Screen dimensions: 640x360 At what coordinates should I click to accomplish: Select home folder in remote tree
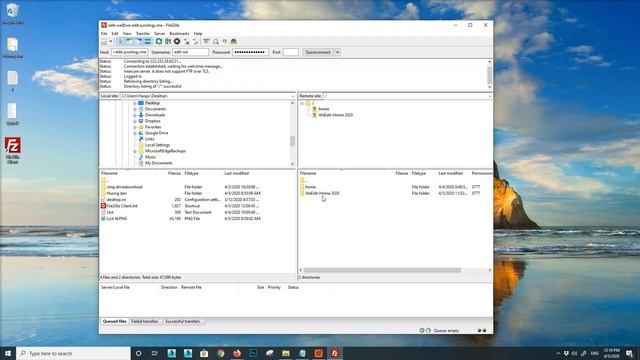(324, 109)
